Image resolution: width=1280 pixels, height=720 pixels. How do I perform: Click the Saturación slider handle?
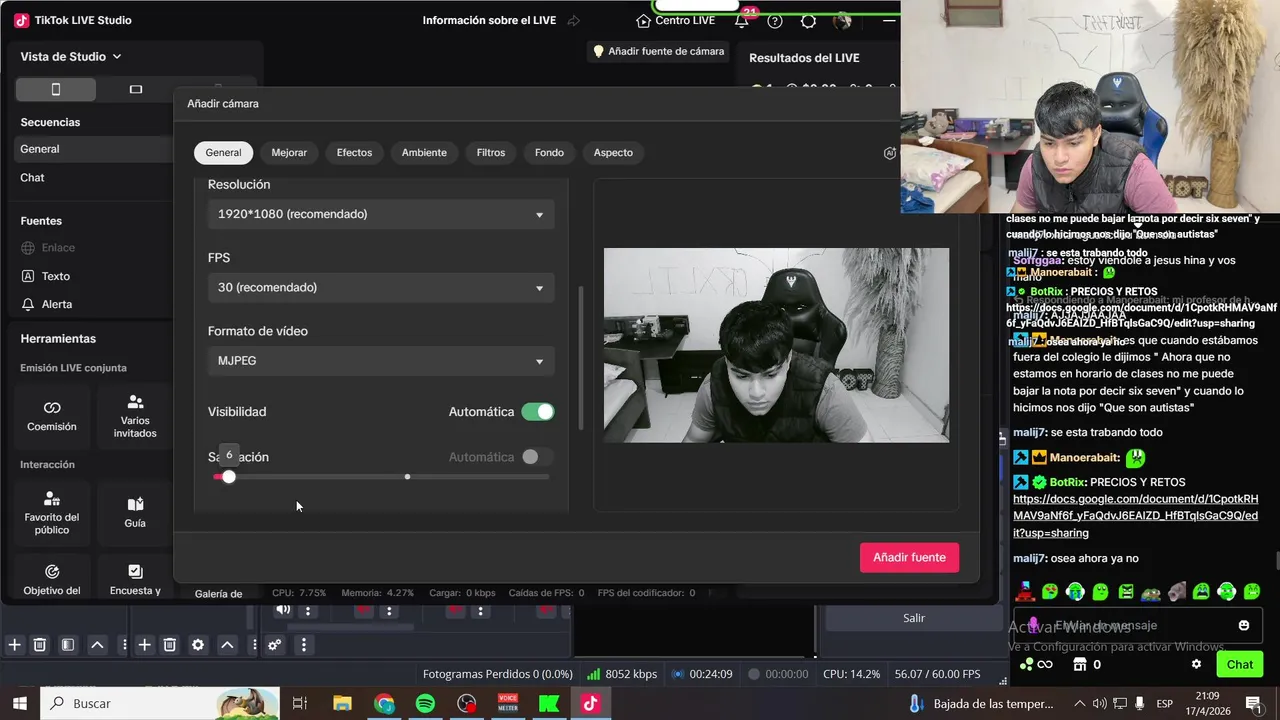pyautogui.click(x=229, y=477)
